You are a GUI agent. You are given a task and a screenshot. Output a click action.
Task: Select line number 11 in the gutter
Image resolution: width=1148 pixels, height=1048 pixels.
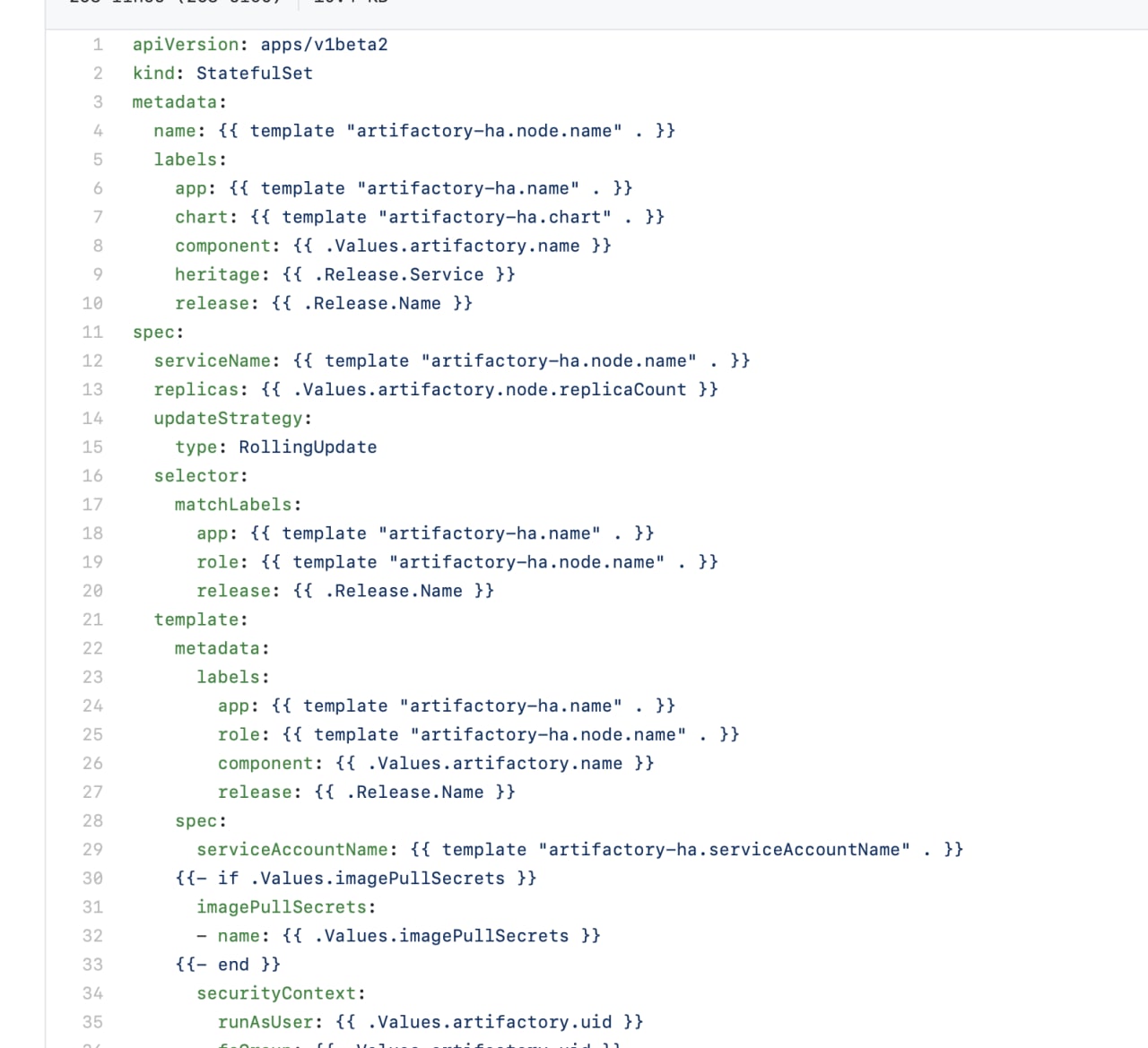(x=92, y=332)
